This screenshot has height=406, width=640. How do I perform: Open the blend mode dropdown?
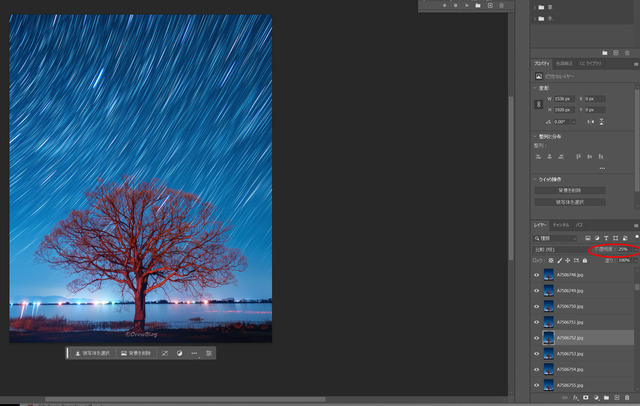pyautogui.click(x=560, y=249)
